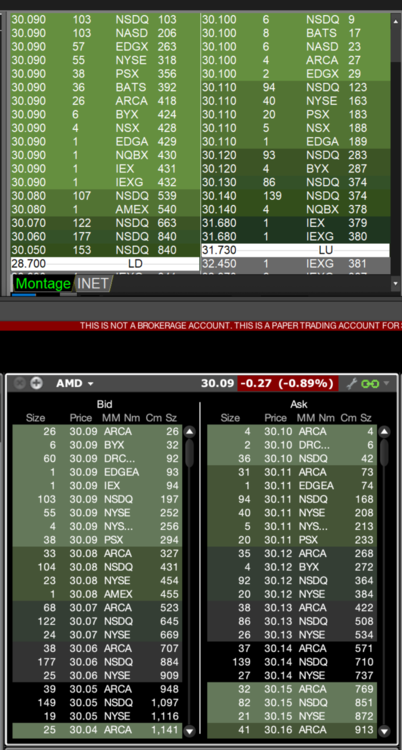Select AMD bid row 30.05 NYSE 1,116
Viewport: 402px width, 750px height.
pyautogui.click(x=97, y=716)
